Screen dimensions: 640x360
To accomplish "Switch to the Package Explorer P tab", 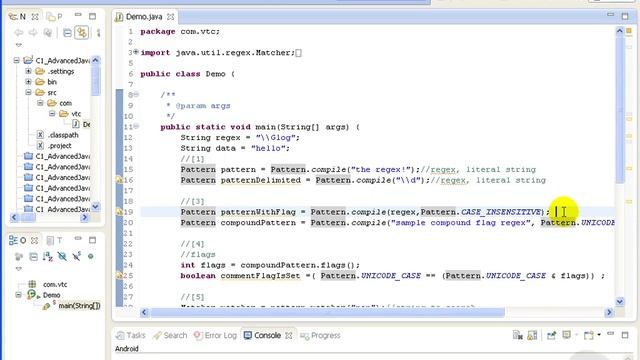I will (55, 17).
